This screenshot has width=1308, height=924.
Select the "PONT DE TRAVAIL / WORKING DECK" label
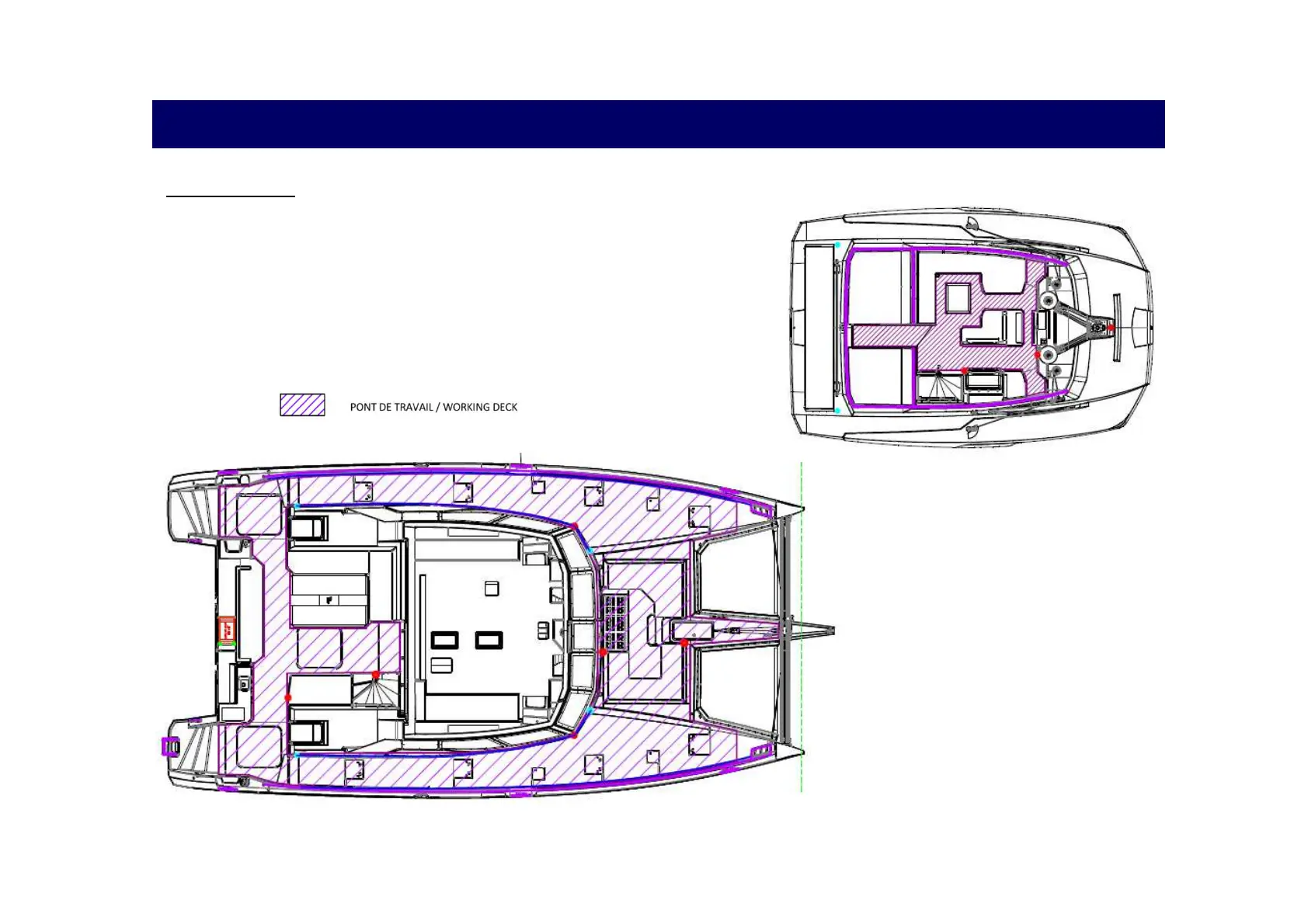click(x=433, y=407)
